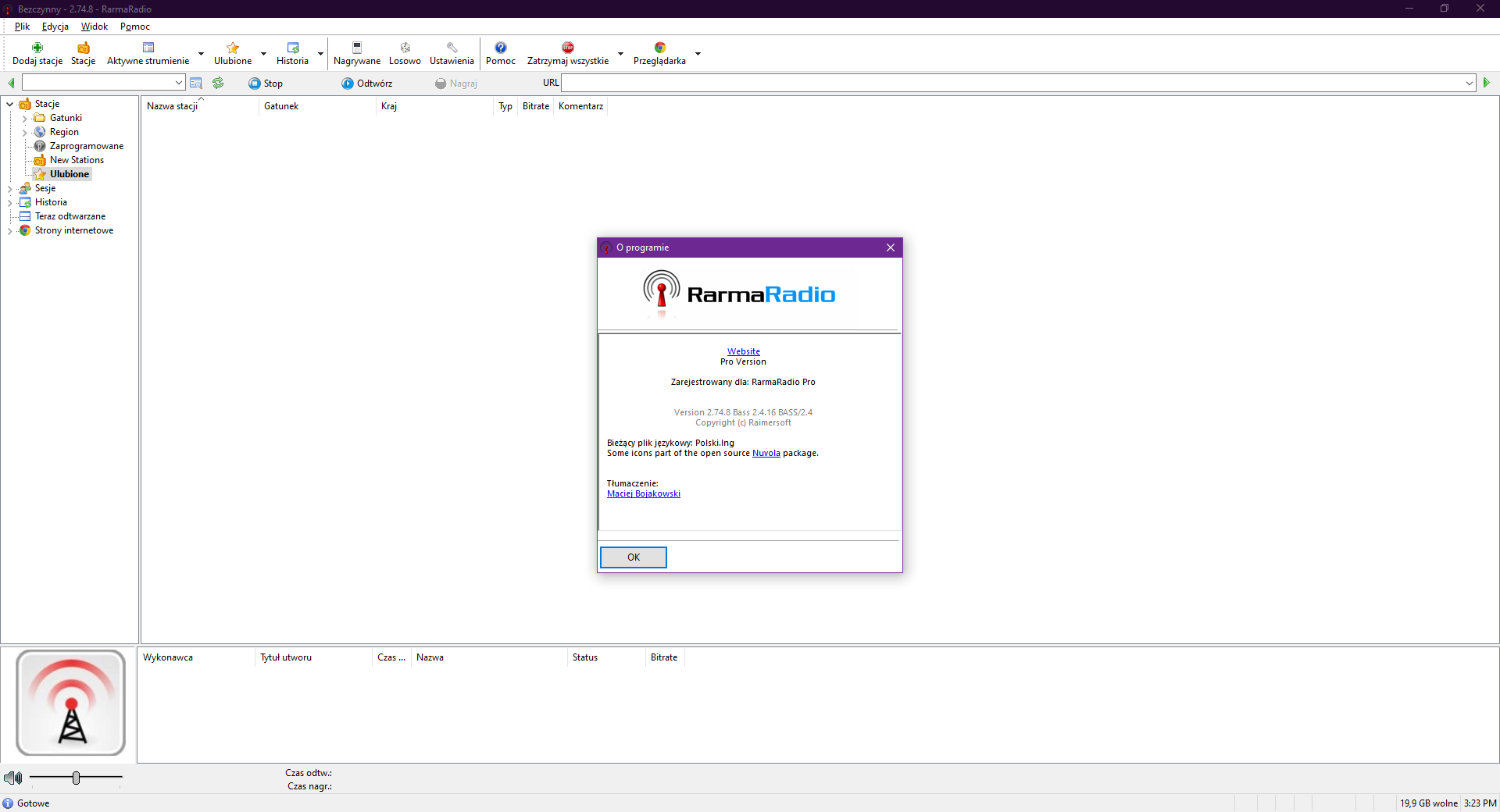Open the Aktywne strumienie dropdown arrow
Image resolution: width=1500 pixels, height=812 pixels.
pyautogui.click(x=201, y=54)
